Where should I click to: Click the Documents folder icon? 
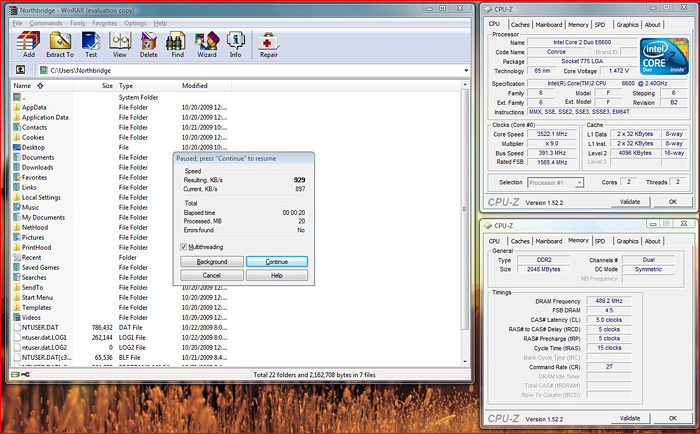[x=17, y=157]
